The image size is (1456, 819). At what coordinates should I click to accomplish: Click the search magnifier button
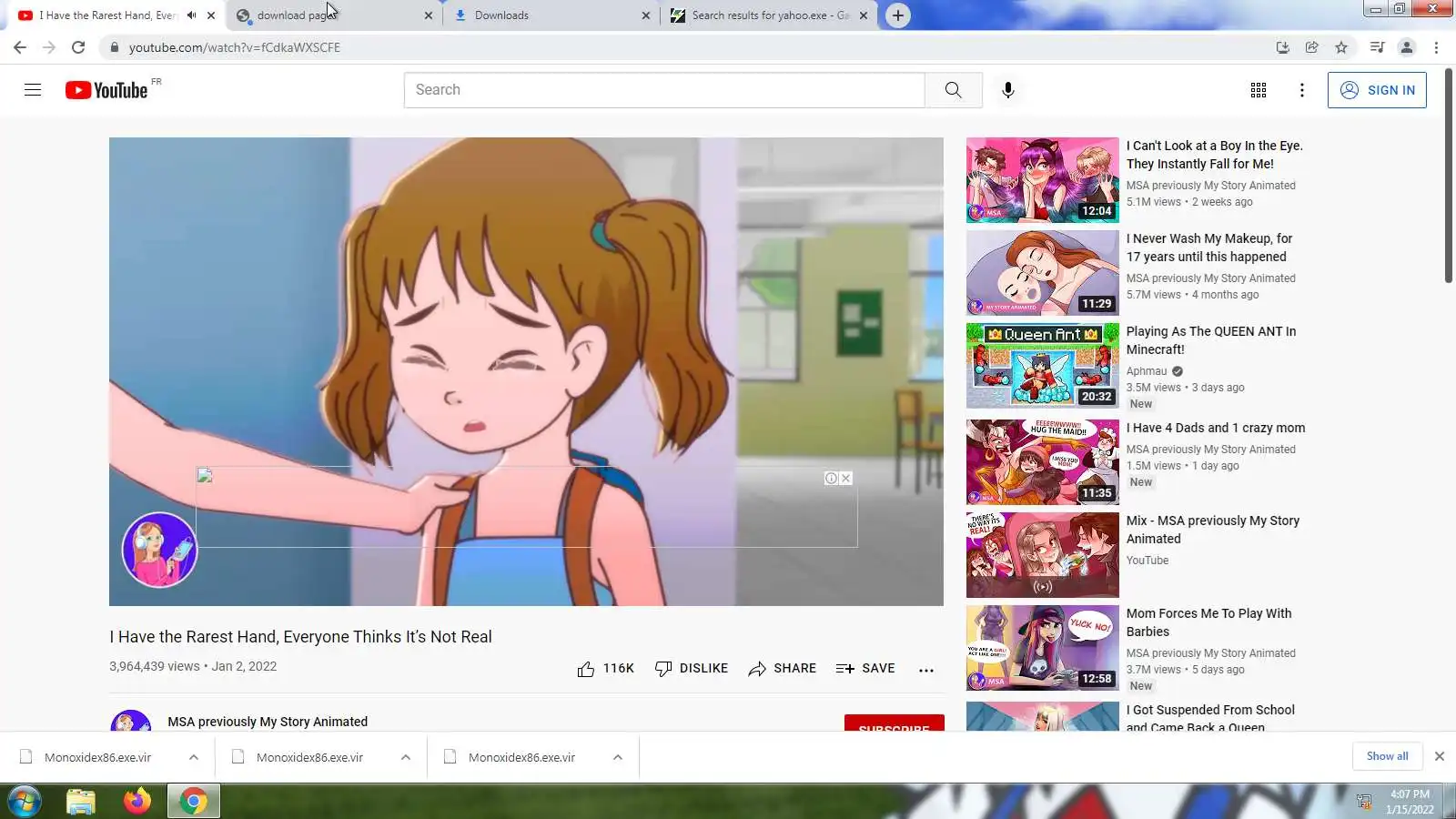(953, 90)
